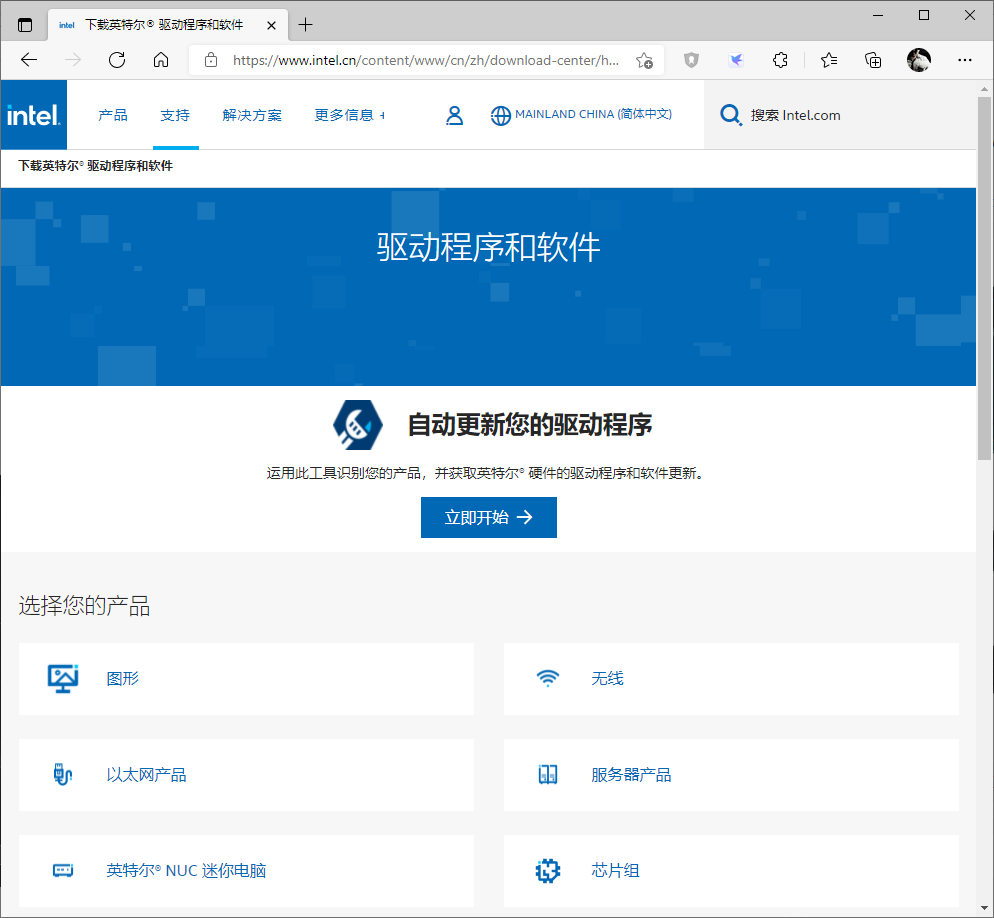Open the 支持 menu

coord(175,115)
